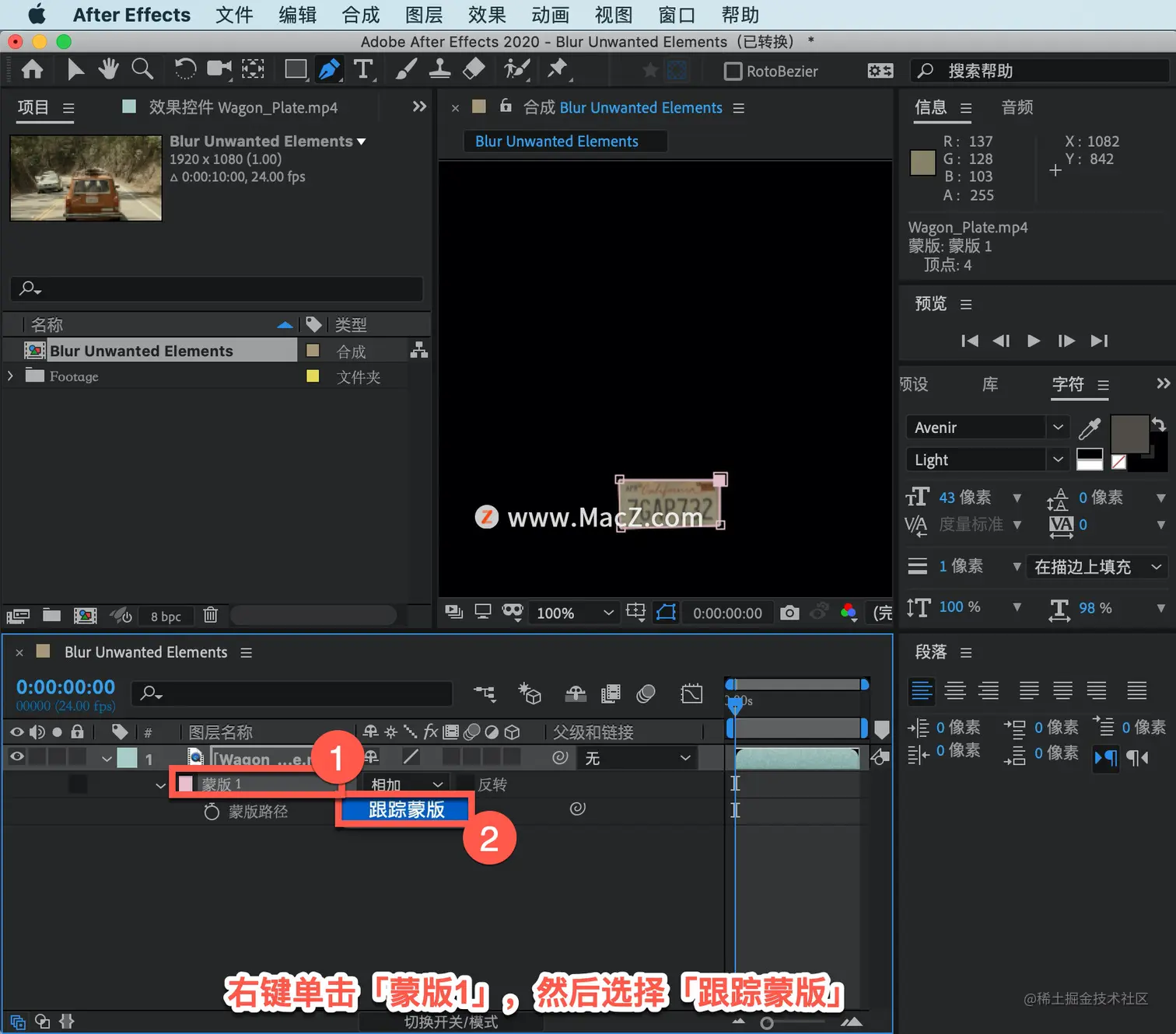Play the preview

1034,341
